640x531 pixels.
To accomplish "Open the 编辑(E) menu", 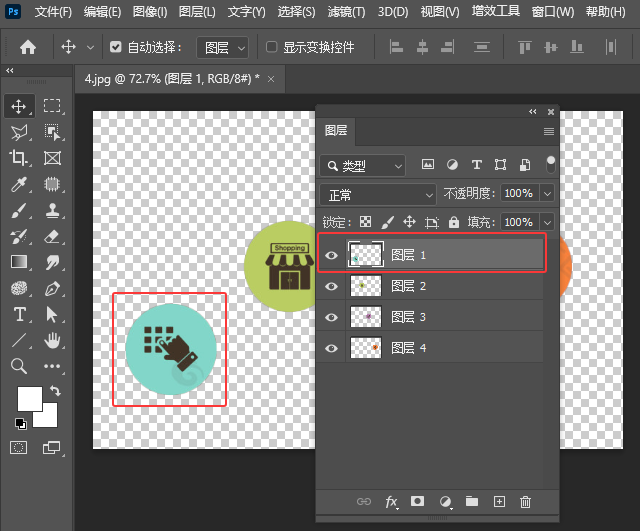I will [102, 12].
